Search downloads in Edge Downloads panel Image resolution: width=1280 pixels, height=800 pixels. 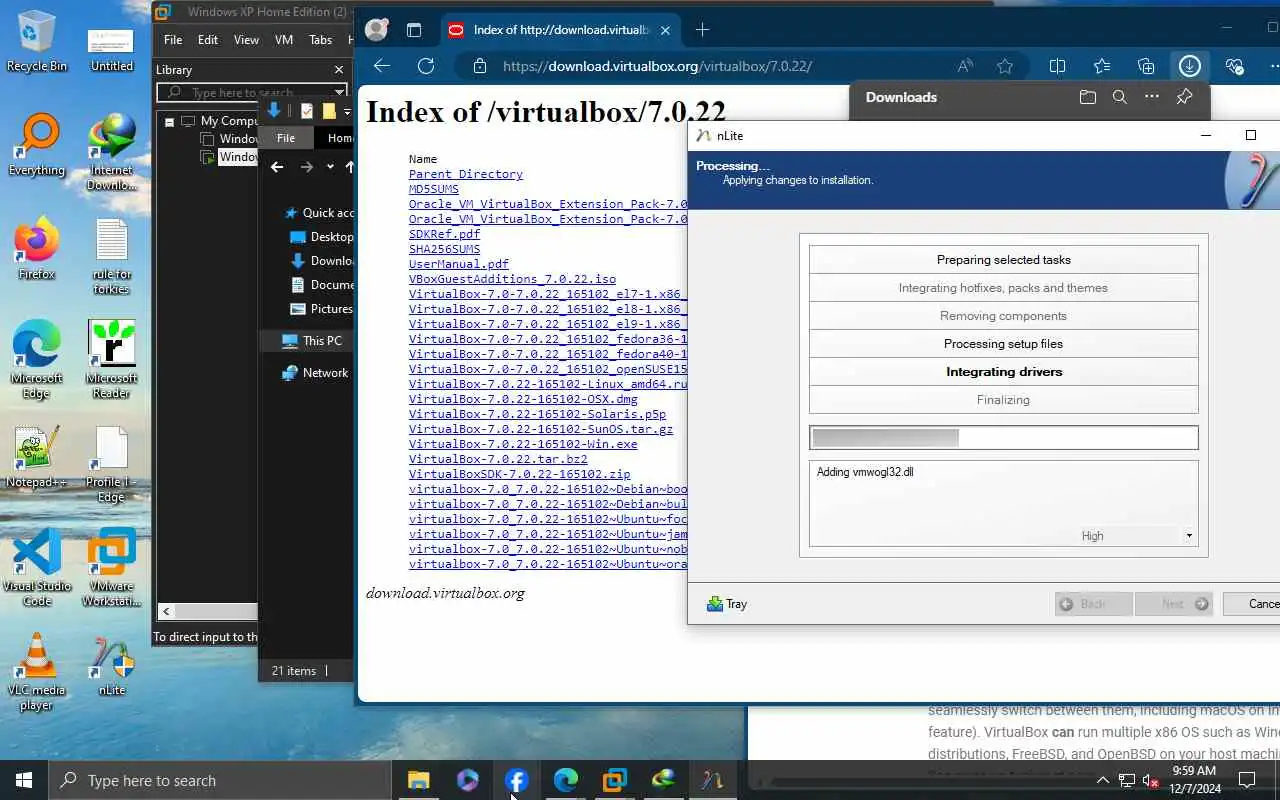[1120, 97]
